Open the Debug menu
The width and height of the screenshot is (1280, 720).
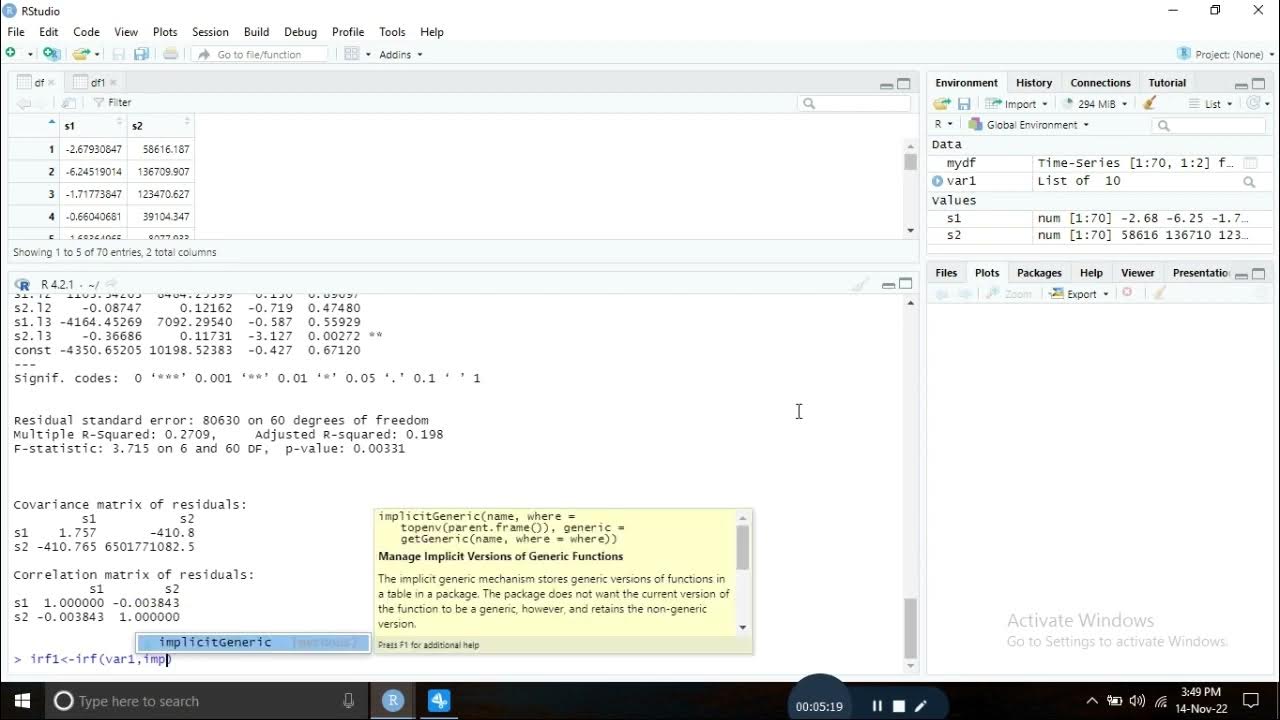coord(300,32)
